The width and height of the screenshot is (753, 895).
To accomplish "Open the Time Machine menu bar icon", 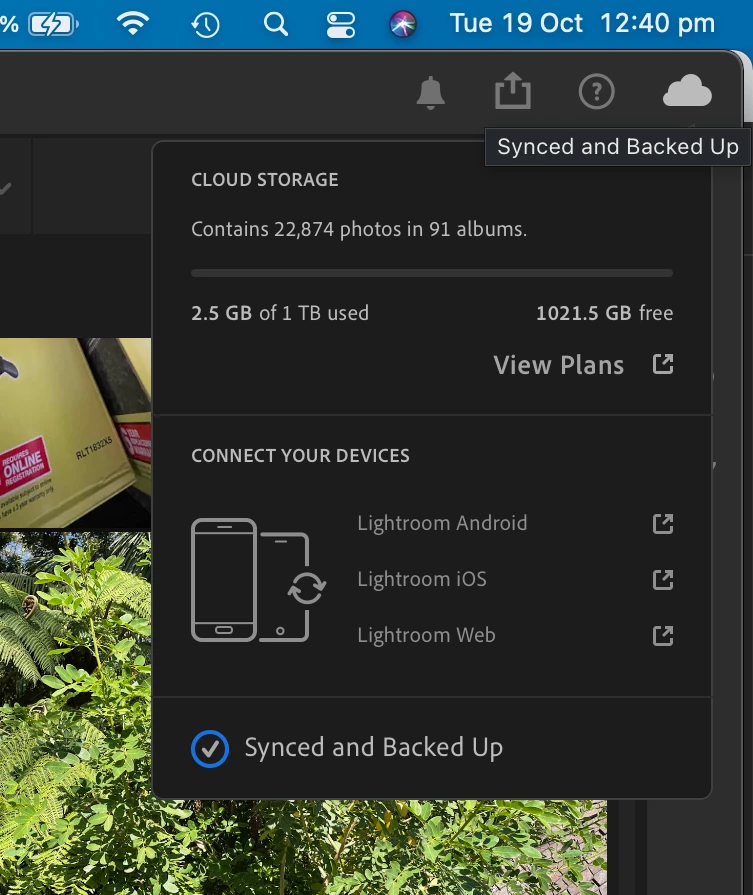I will (x=205, y=25).
